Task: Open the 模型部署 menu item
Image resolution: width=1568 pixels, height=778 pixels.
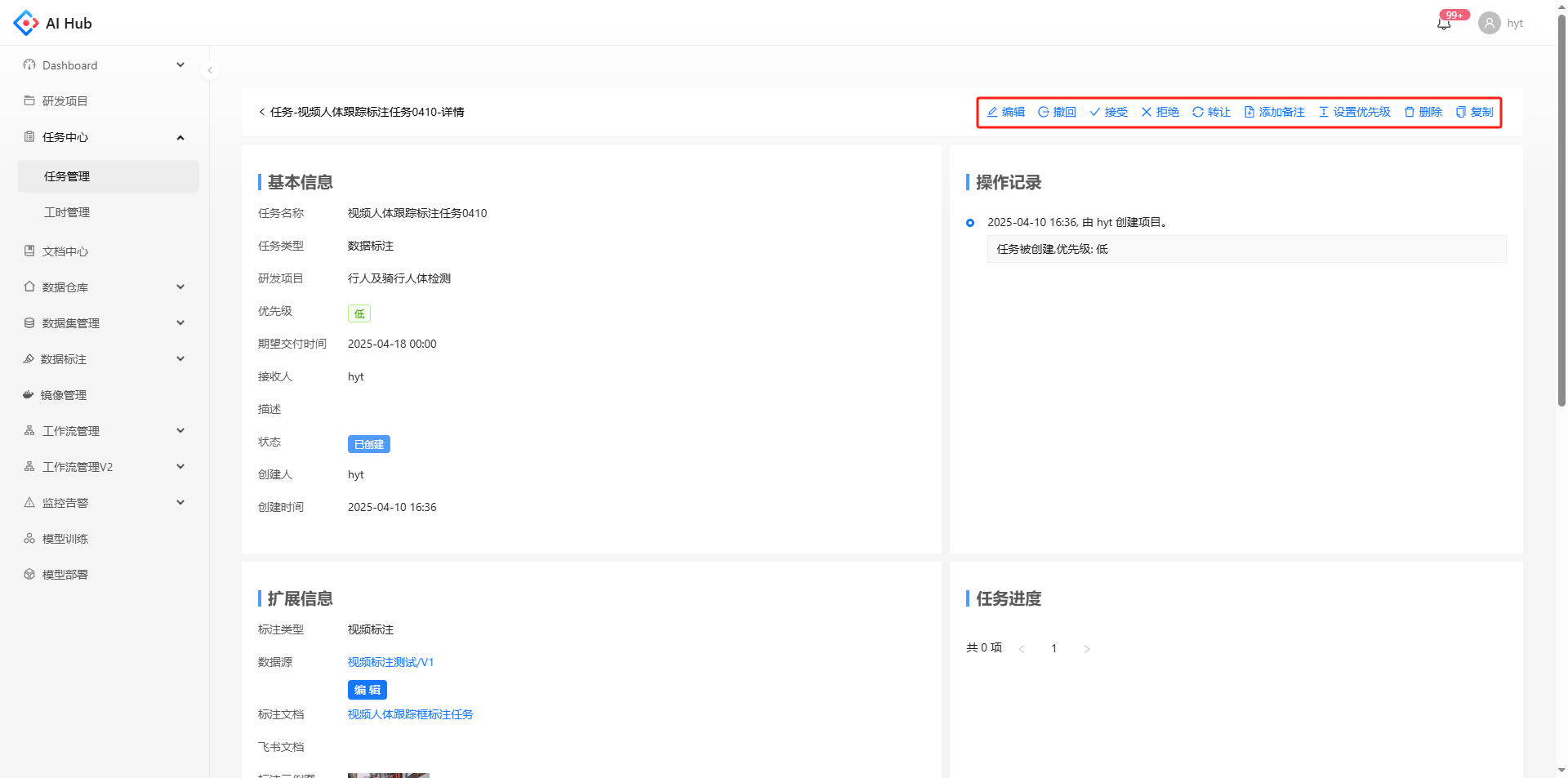Action: point(105,575)
